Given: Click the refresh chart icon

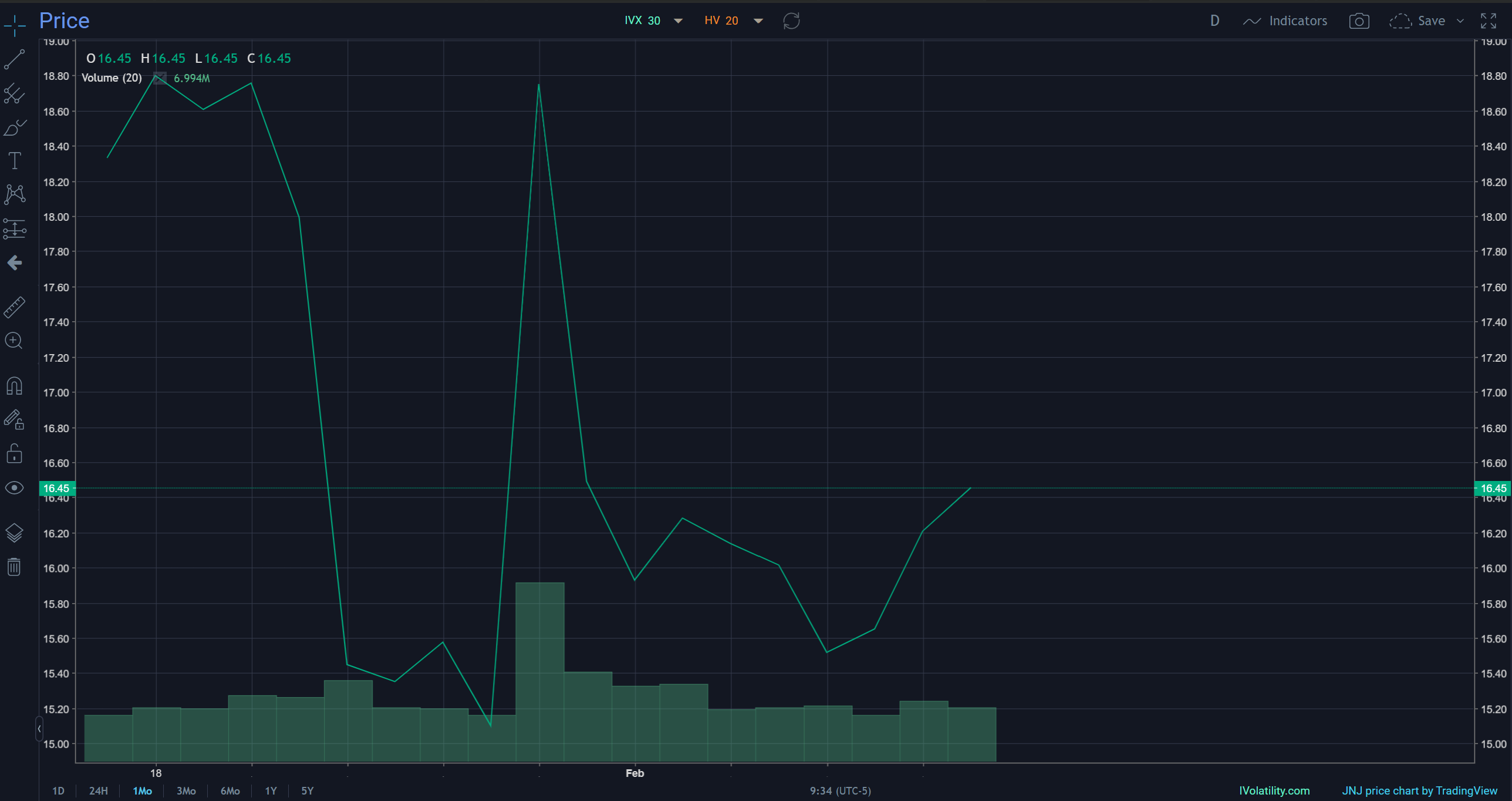Looking at the screenshot, I should (x=791, y=21).
